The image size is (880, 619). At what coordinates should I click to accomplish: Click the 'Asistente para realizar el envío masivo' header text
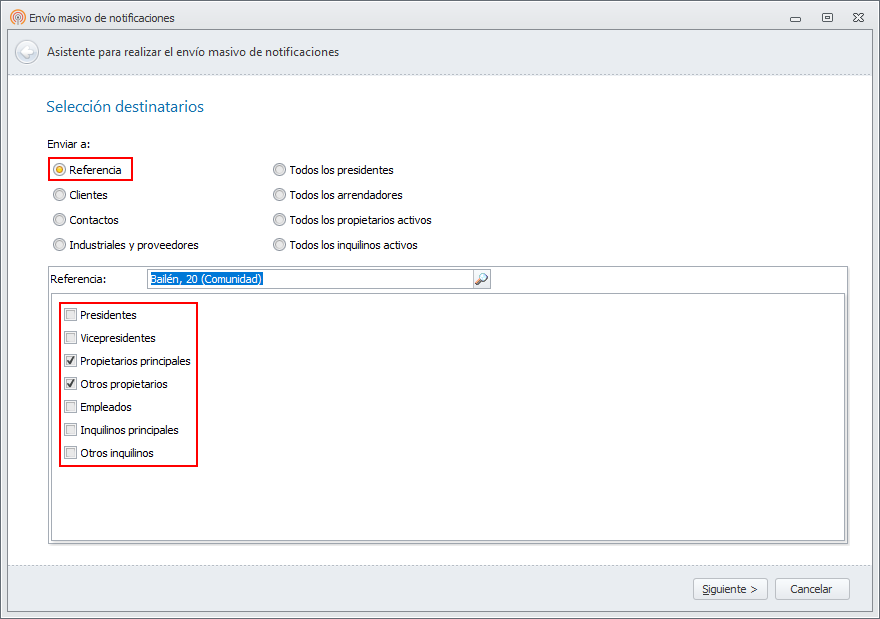pos(193,52)
